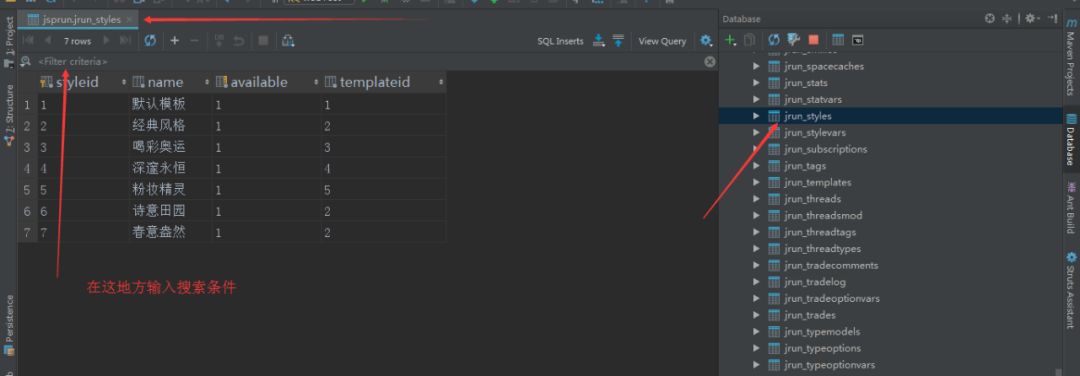Expand the jrun_subscriptions tree node
This screenshot has width=1080, height=376.
click(x=756, y=149)
